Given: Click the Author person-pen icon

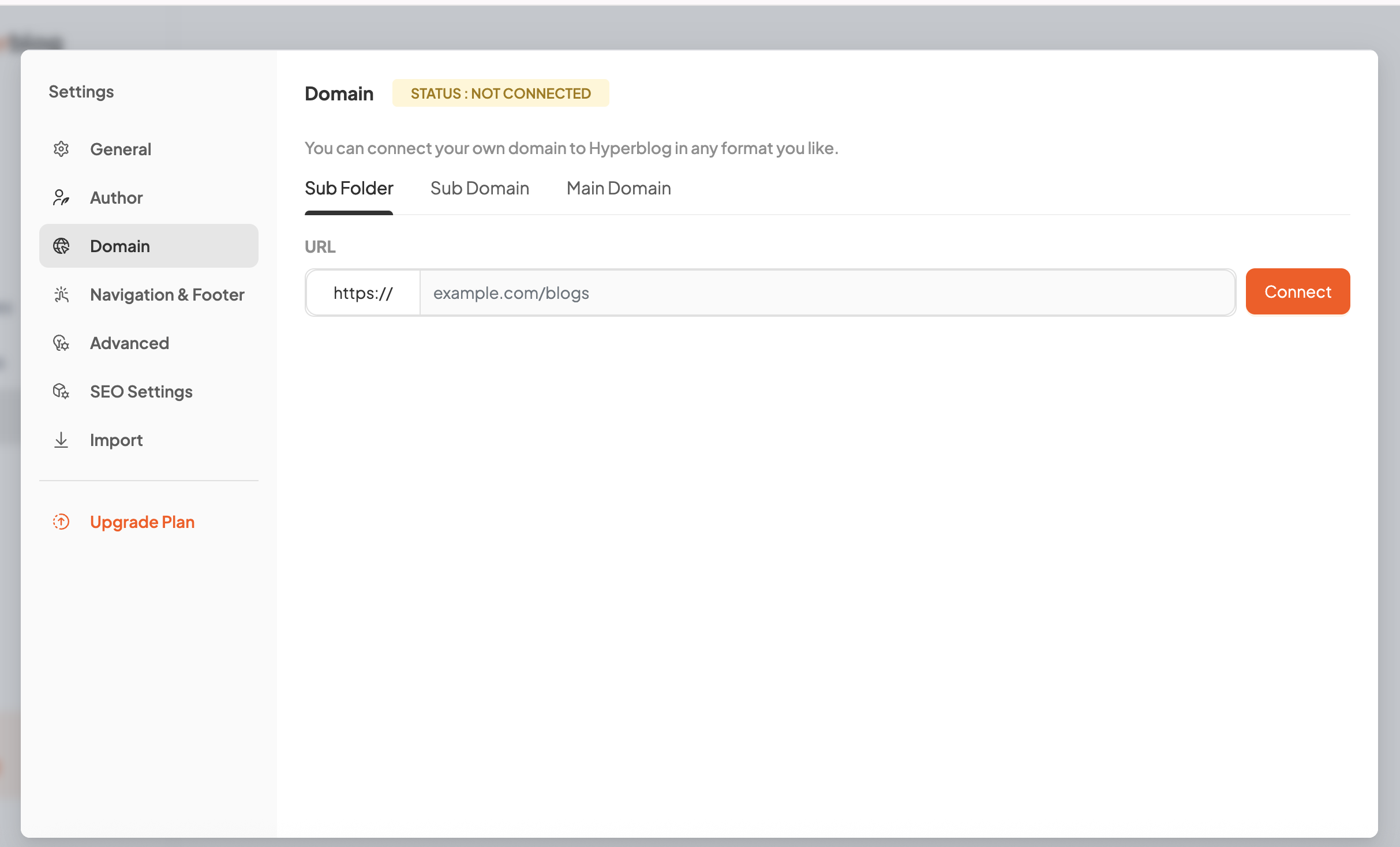Looking at the screenshot, I should coord(61,198).
